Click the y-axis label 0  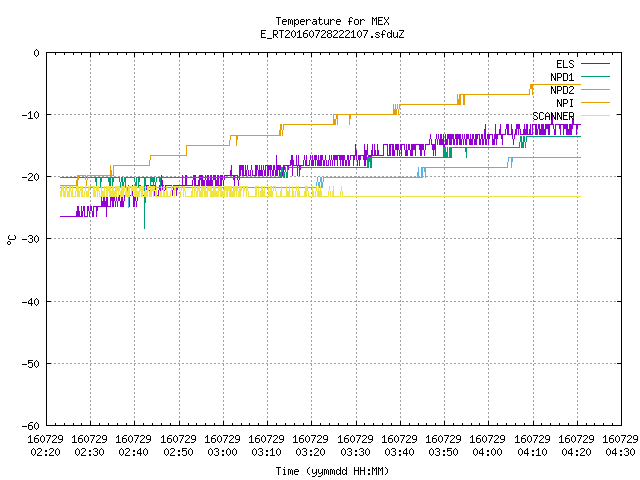[x=37, y=53]
